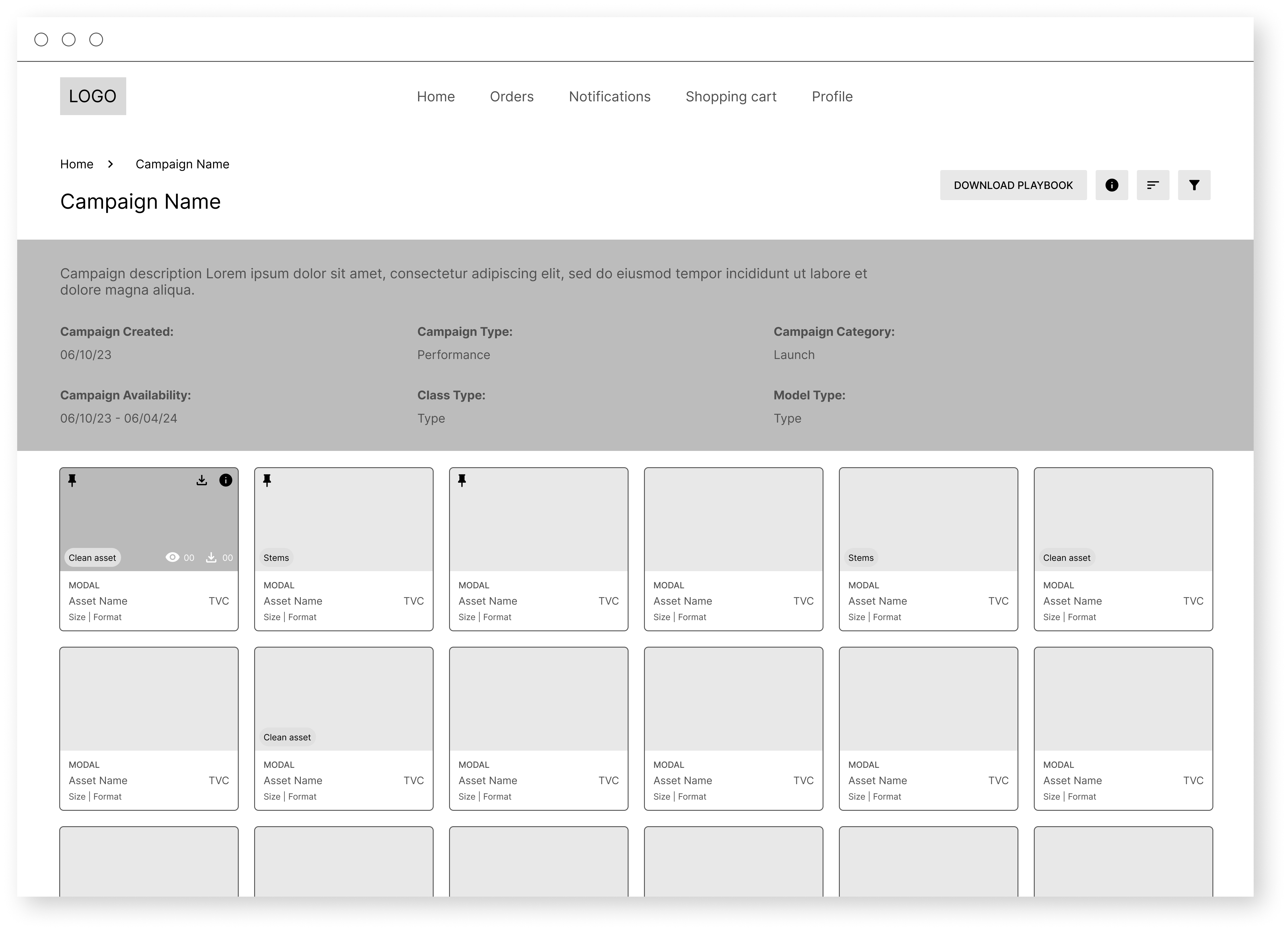The width and height of the screenshot is (1288, 931).
Task: Click the eye views counter on first card
Action: pos(172,557)
